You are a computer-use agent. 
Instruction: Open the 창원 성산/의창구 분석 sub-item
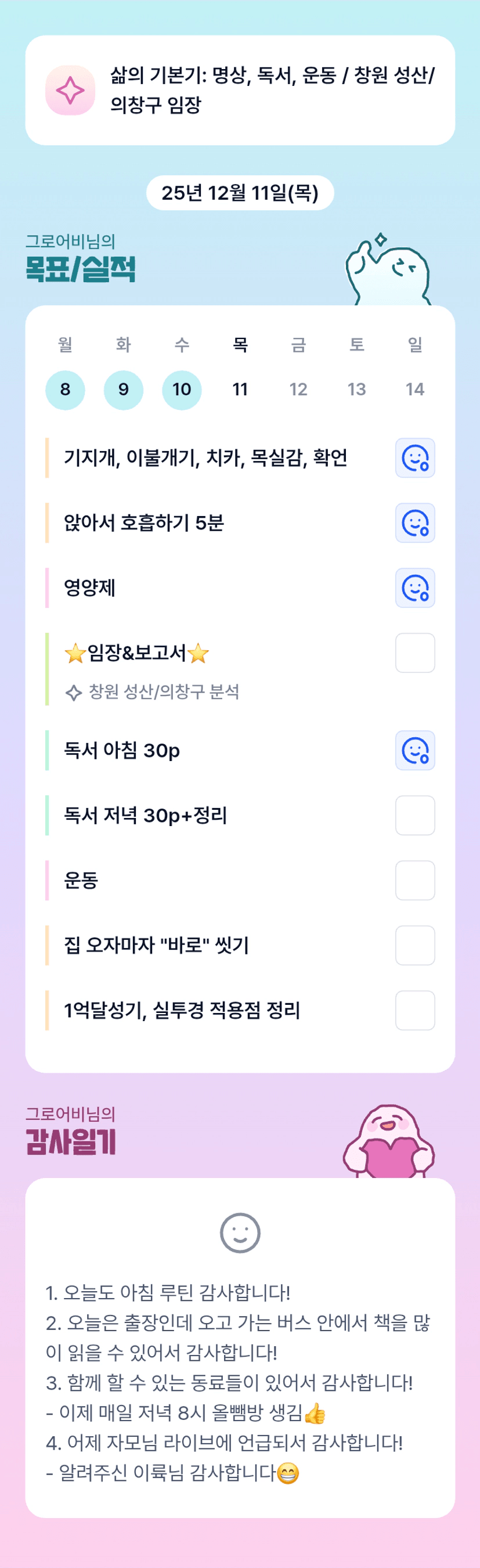163,692
